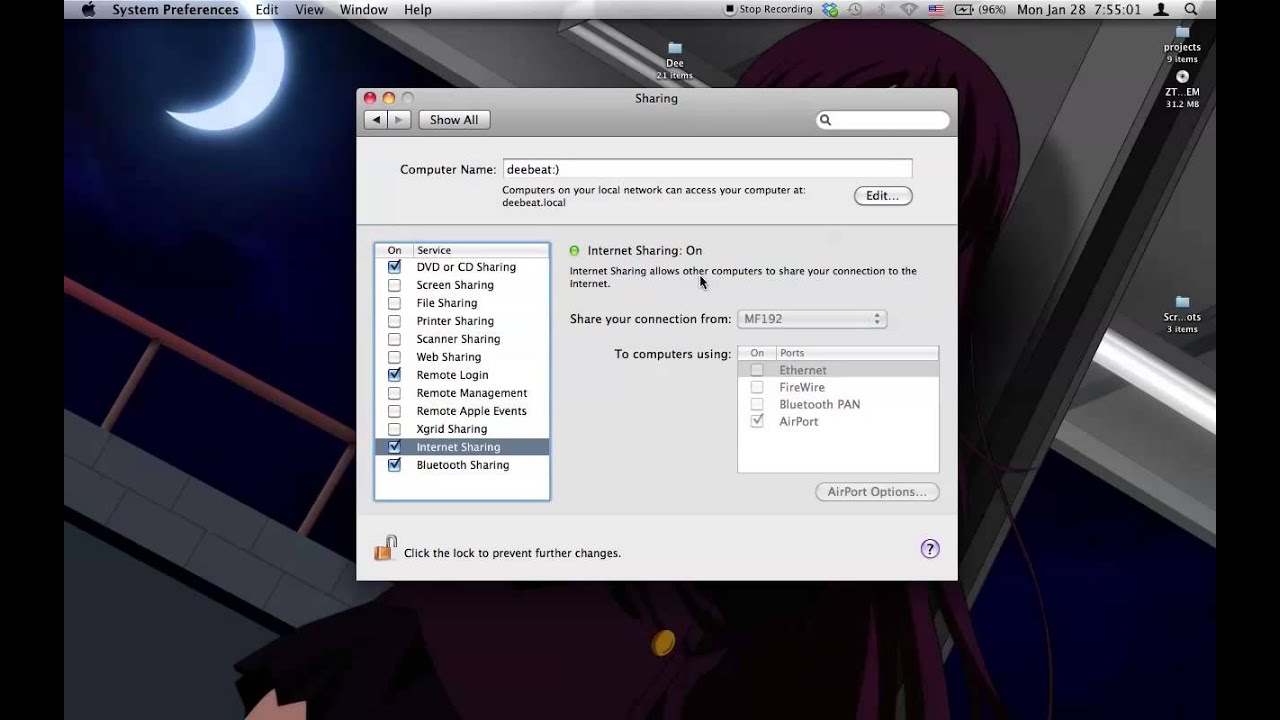Select the ZT...EM disc image icon
This screenshot has width=1280, height=720.
(1182, 89)
